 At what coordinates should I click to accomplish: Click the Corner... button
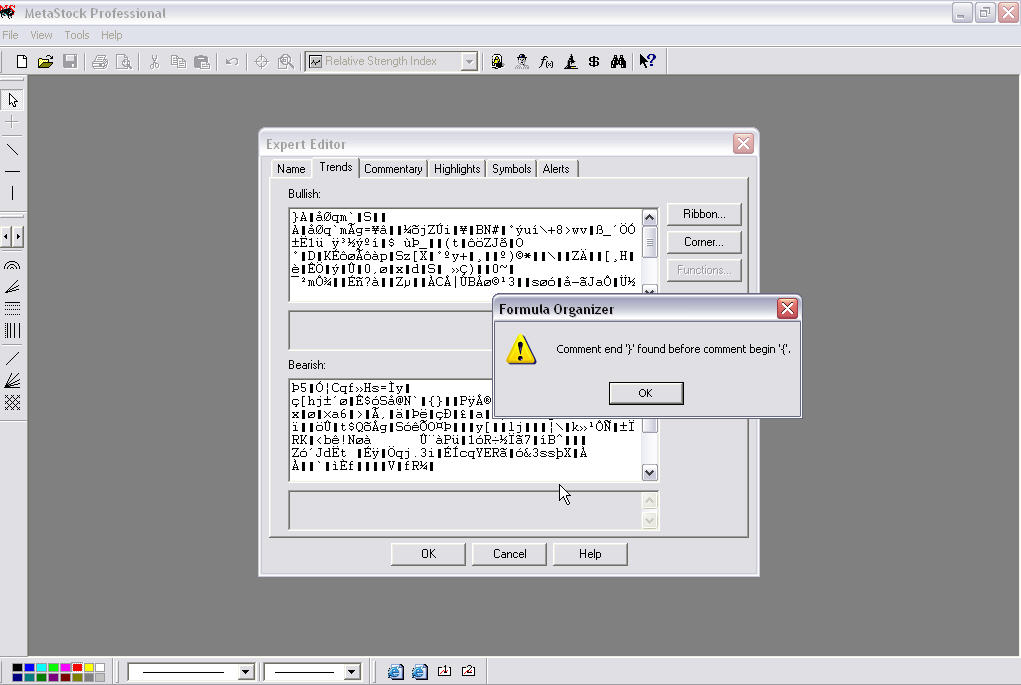pos(704,242)
